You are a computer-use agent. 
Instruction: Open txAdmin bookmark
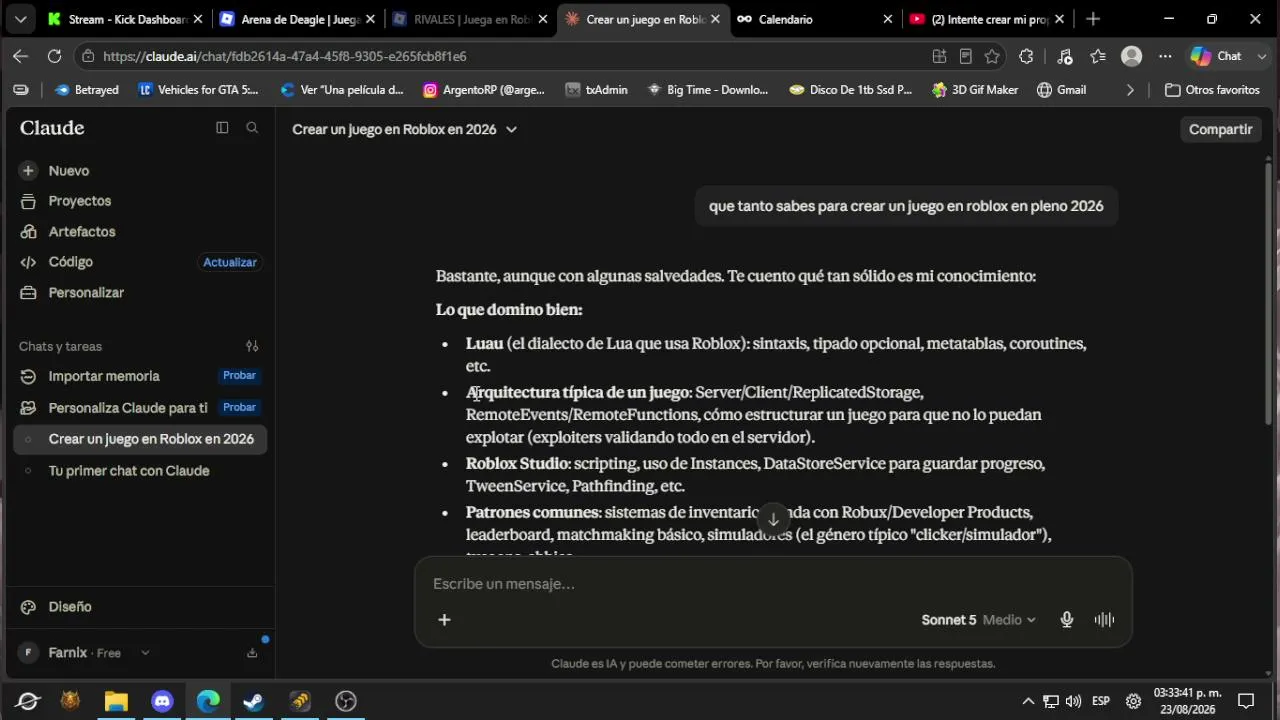pos(596,90)
